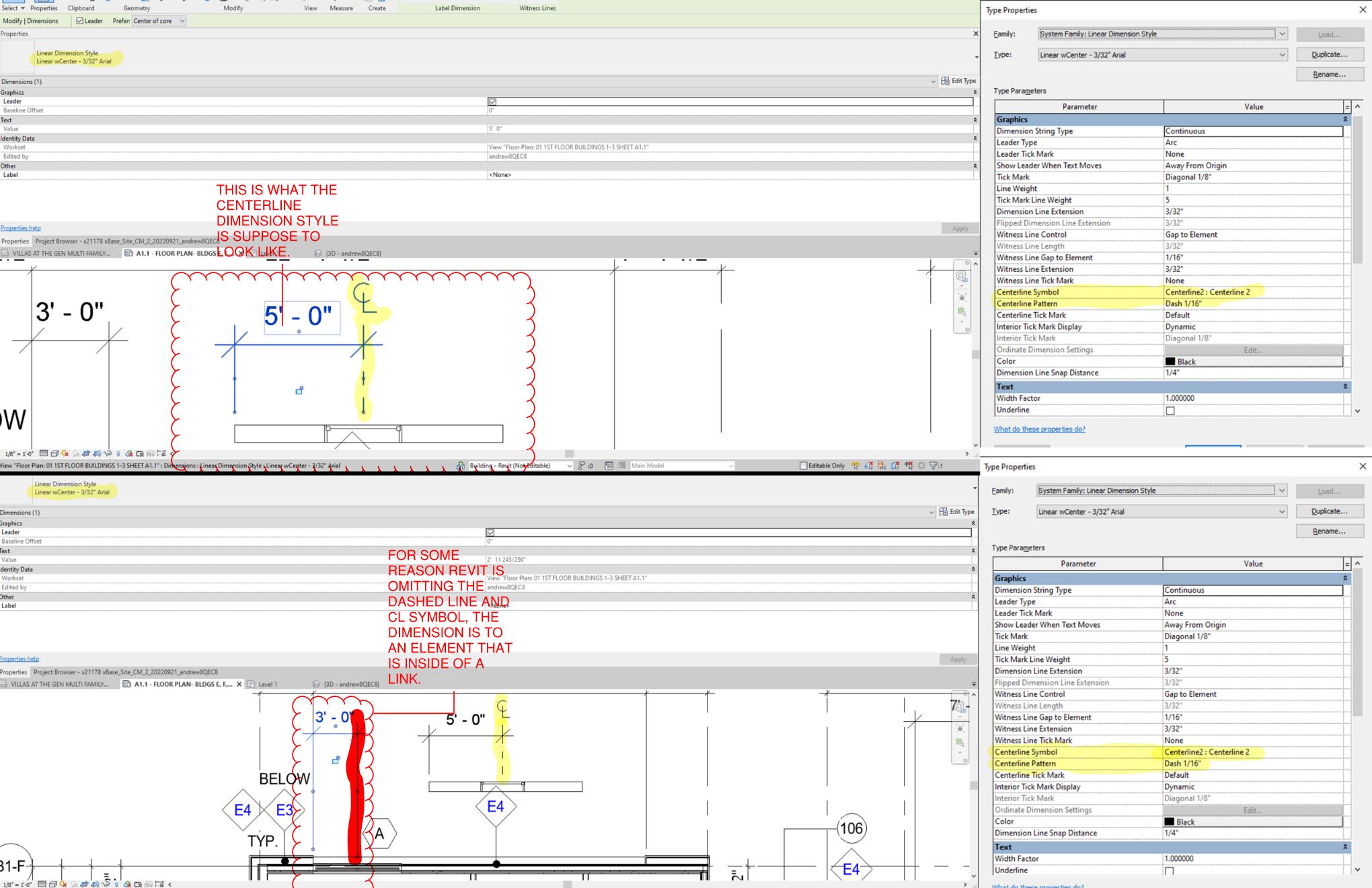The width and height of the screenshot is (1372, 888).
Task: Open the Properties help link
Action: pos(20,228)
